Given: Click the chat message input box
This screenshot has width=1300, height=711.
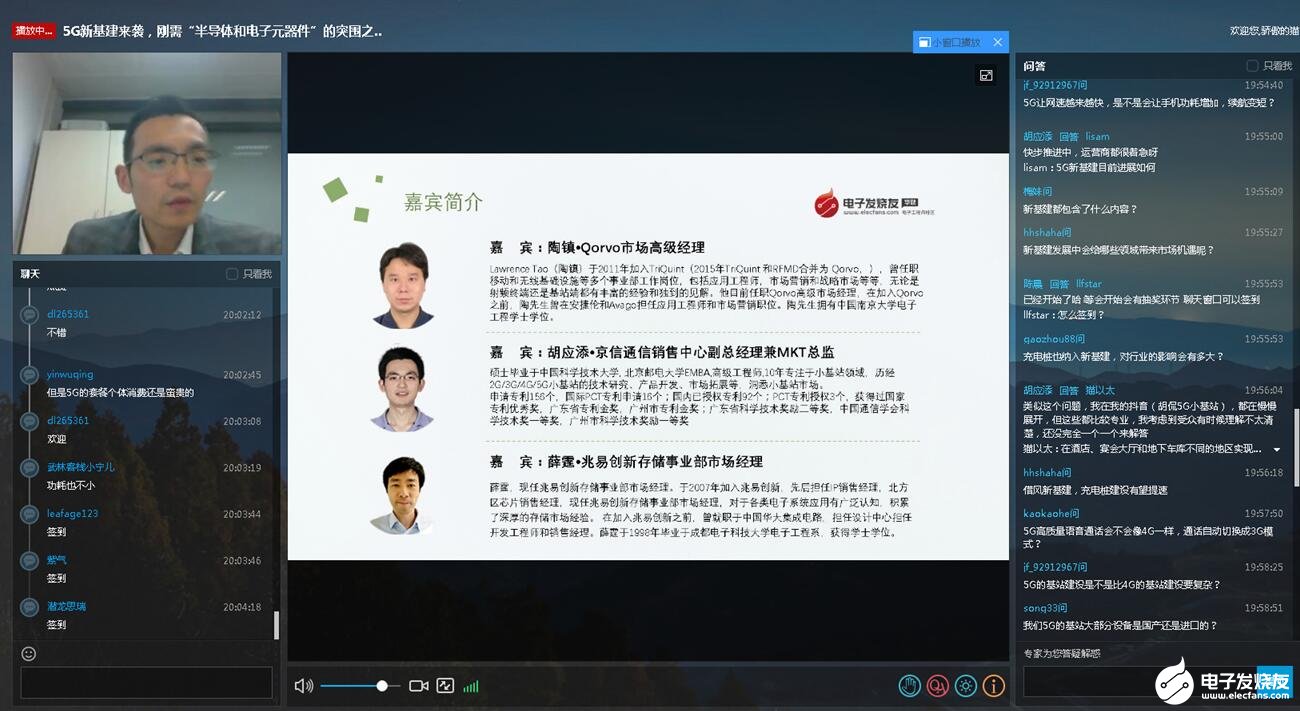Looking at the screenshot, I should [146, 682].
